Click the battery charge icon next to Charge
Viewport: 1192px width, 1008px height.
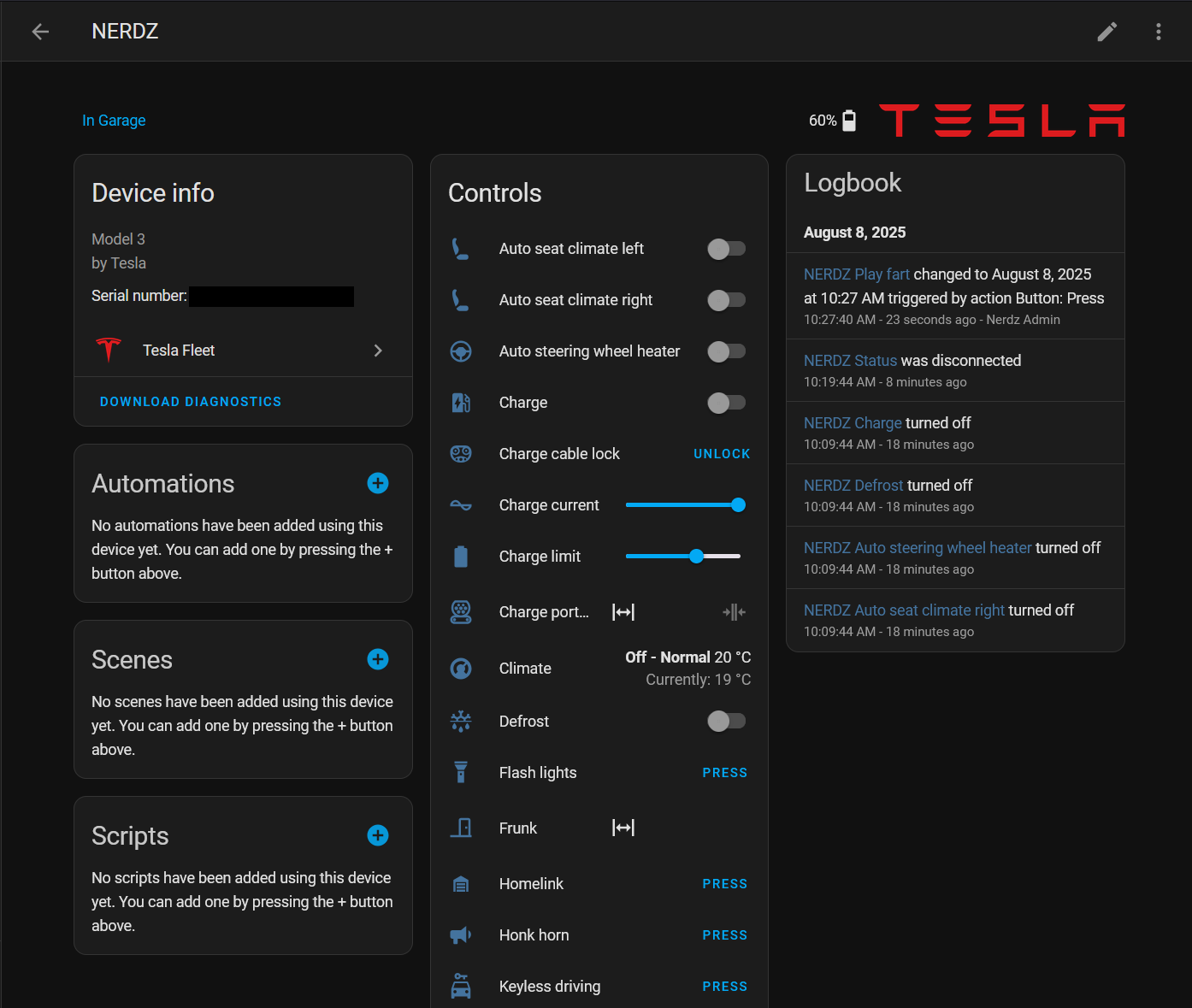(462, 403)
